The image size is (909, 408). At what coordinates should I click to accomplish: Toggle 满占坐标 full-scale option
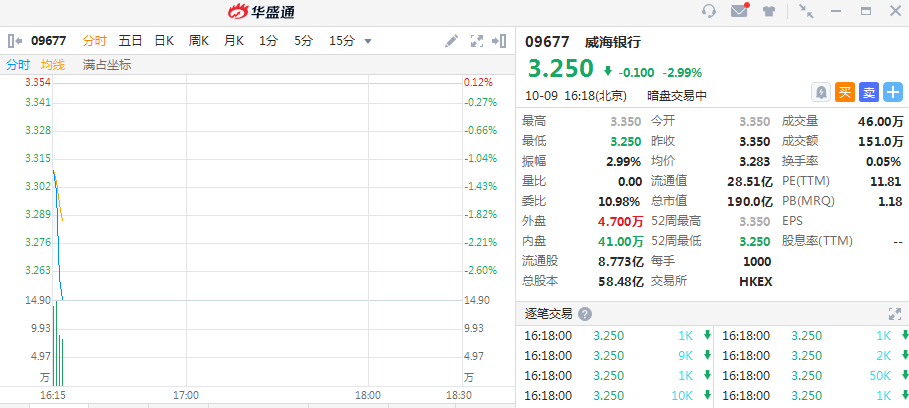coord(107,65)
